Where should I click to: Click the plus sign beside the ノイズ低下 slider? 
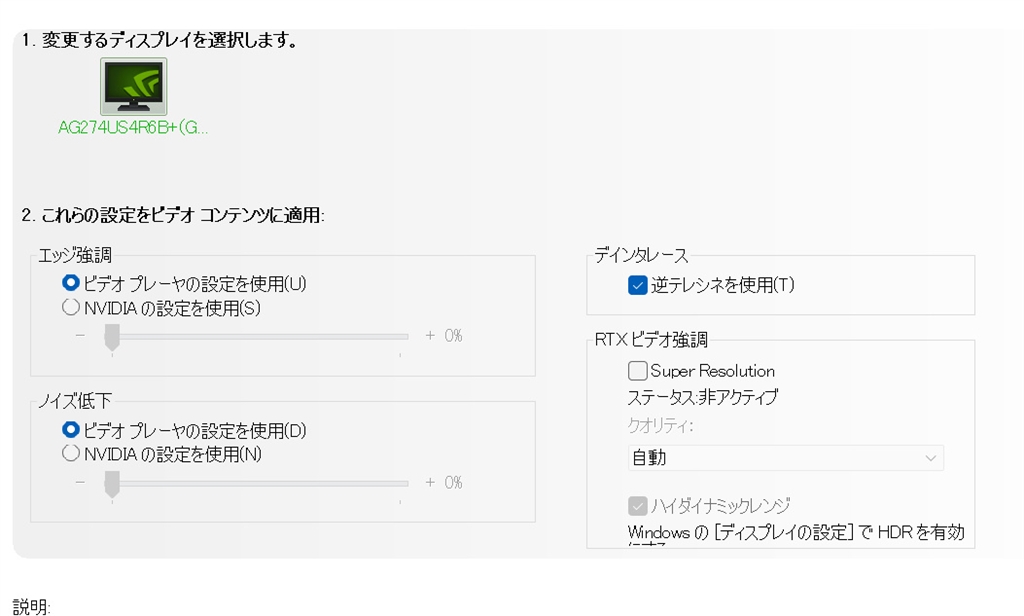click(x=430, y=483)
